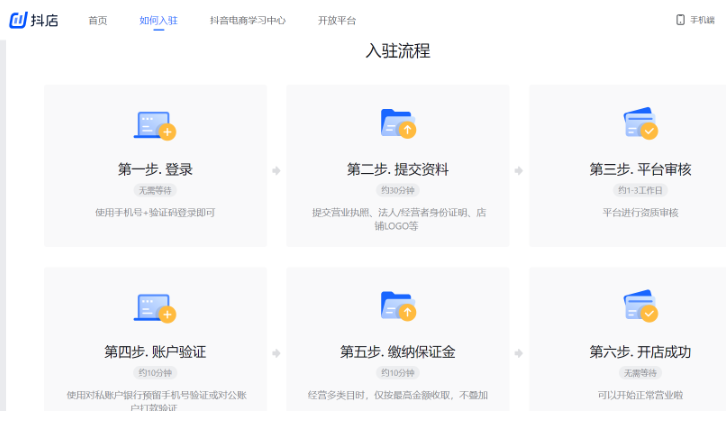
Task: Click the 手机端 phone icon
Action: (x=680, y=20)
